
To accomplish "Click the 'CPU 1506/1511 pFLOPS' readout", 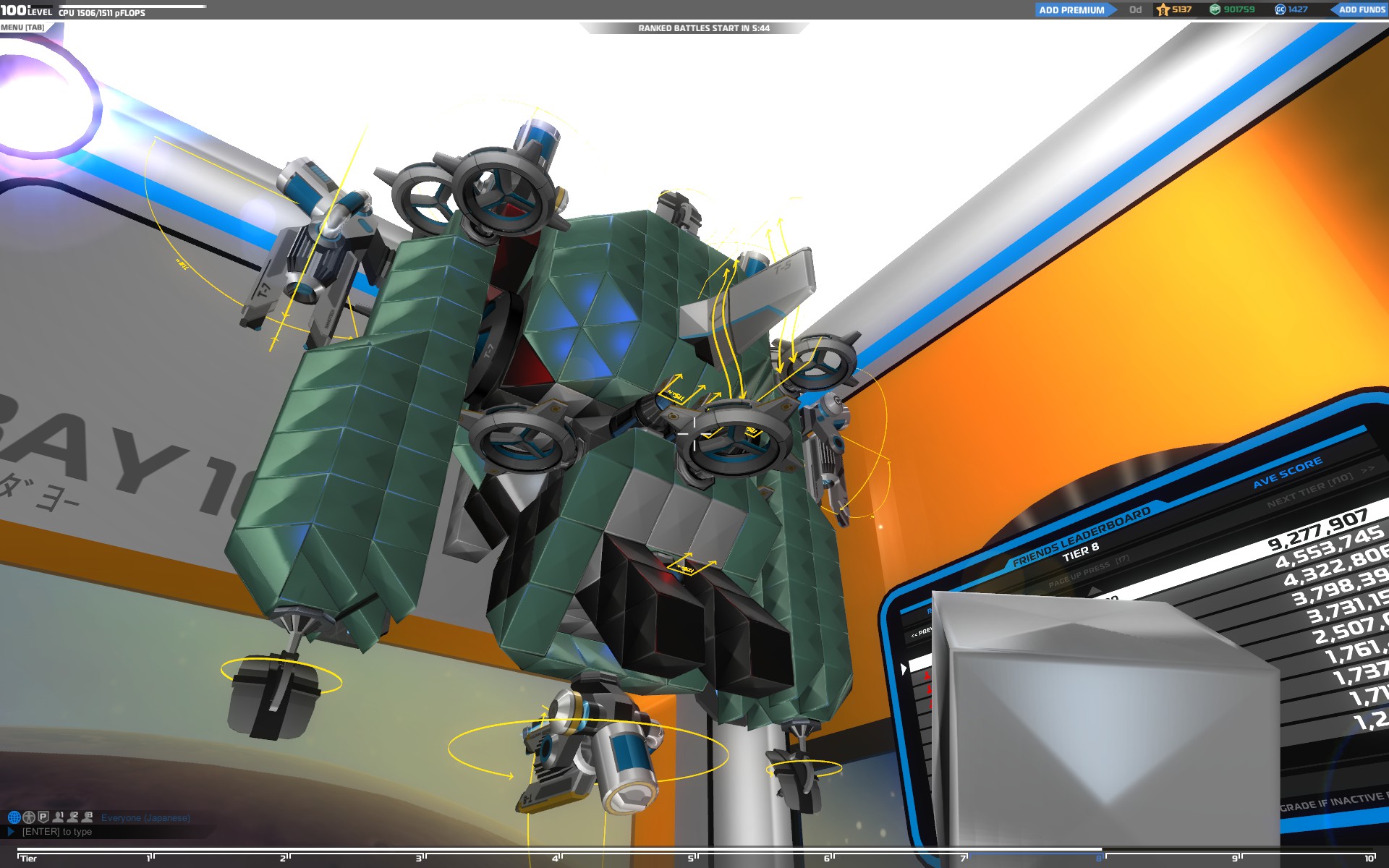I will tap(102, 13).
